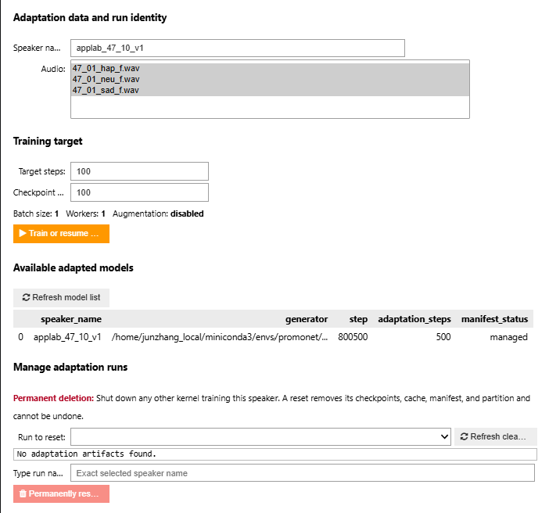Click the managed manifest status cell
Image resolution: width=549 pixels, height=513 pixels.
[508, 337]
